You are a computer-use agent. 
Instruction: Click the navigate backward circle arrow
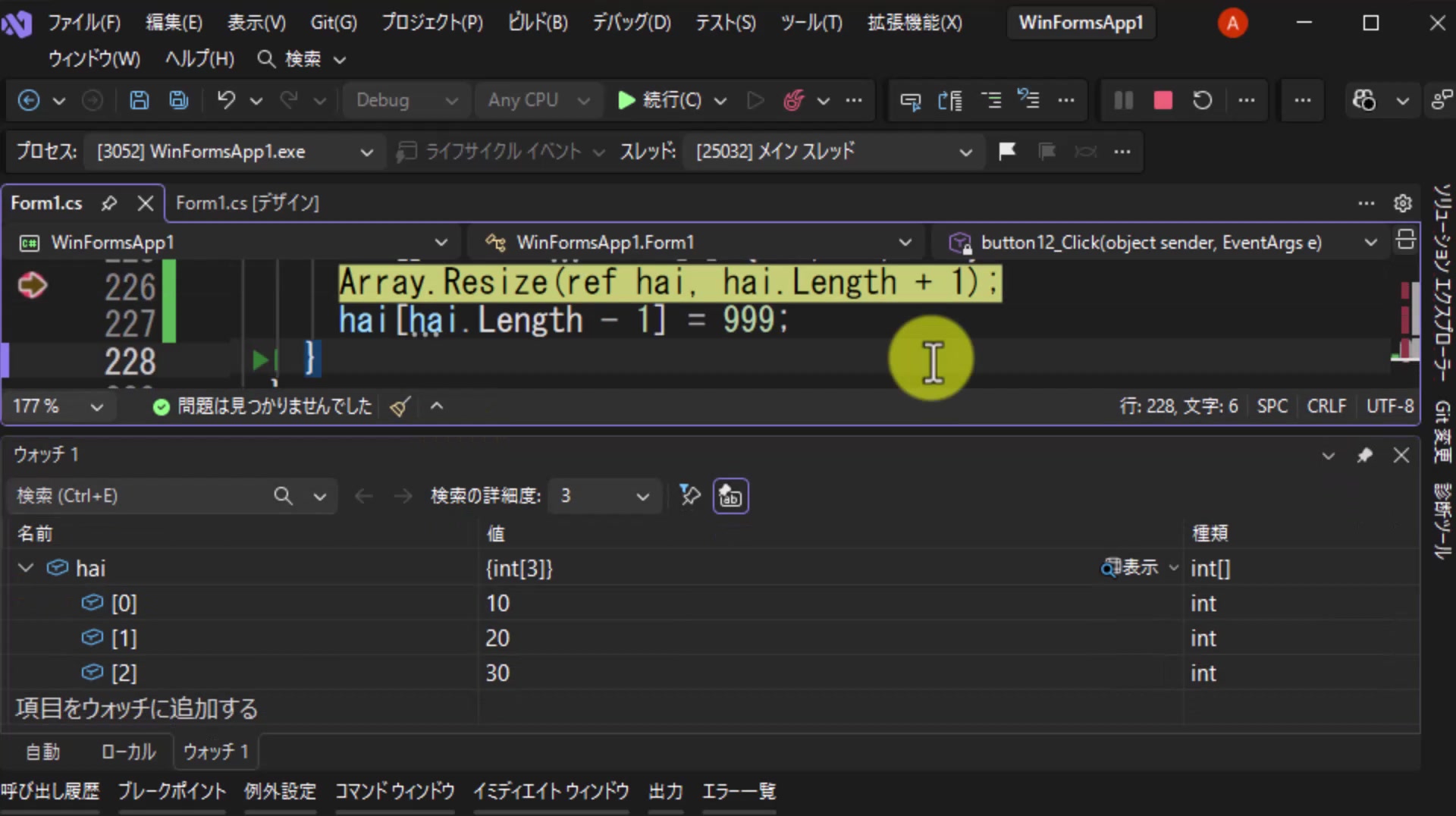[29, 100]
